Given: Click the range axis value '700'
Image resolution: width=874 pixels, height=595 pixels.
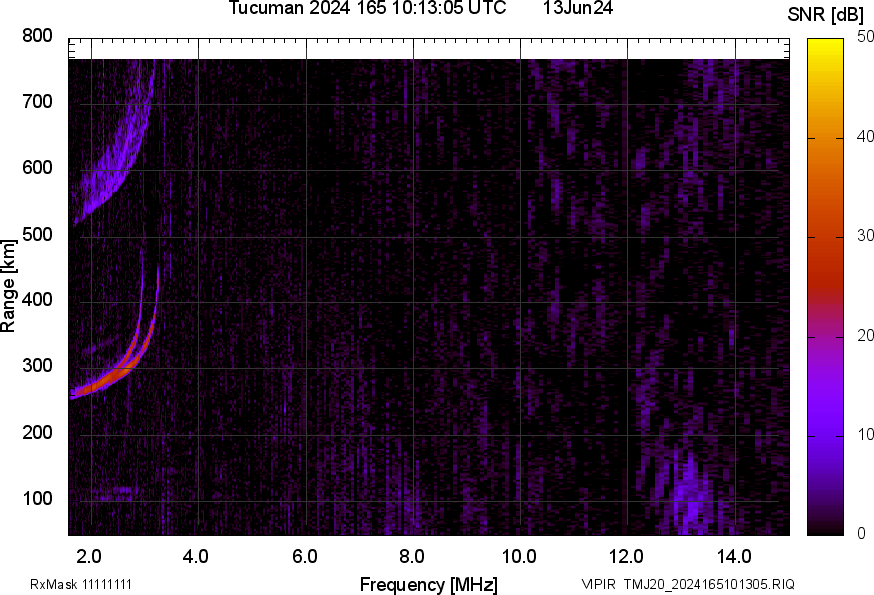Looking at the screenshot, I should point(37,101).
